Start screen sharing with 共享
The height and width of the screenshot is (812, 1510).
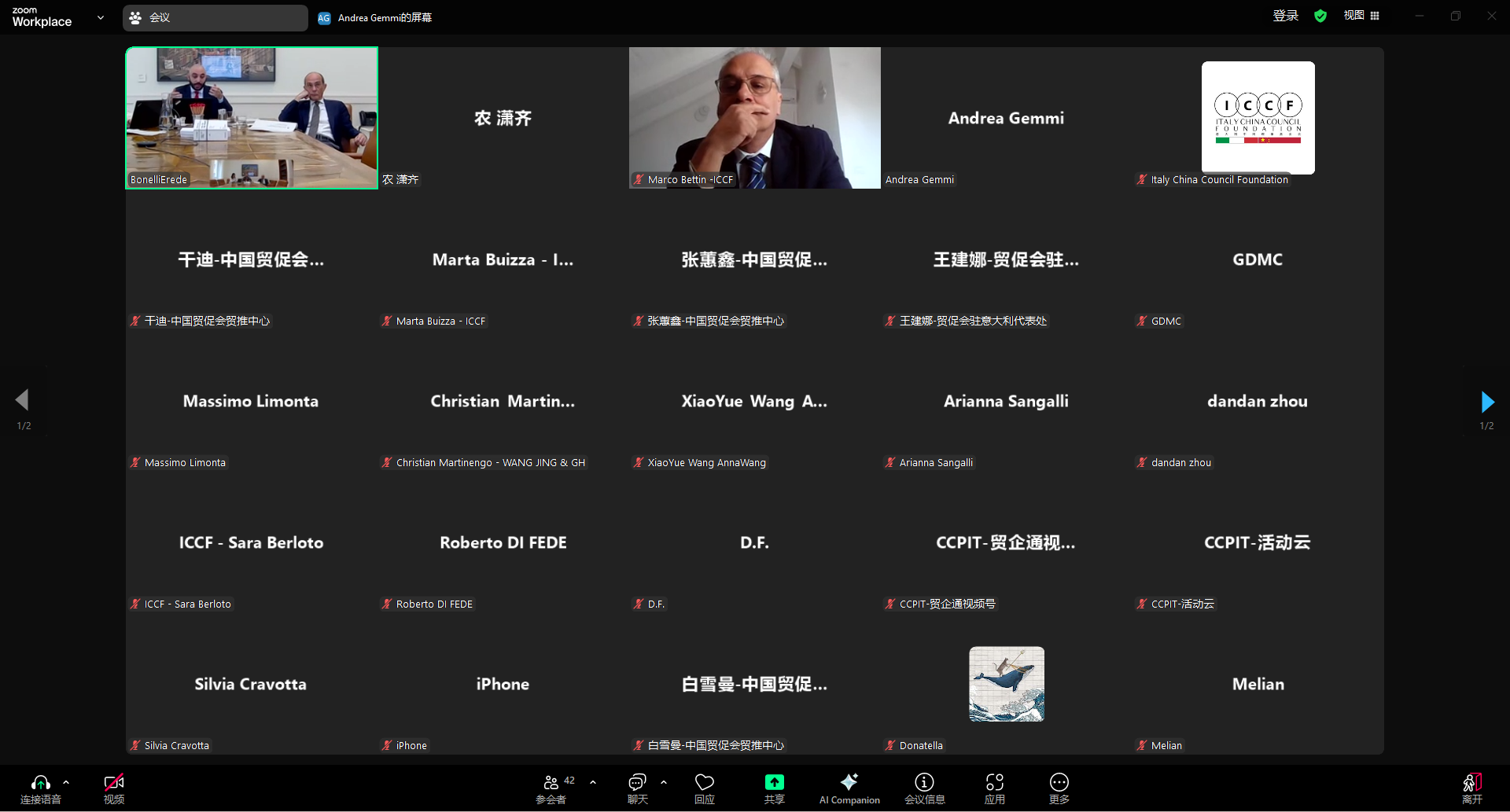click(x=775, y=786)
